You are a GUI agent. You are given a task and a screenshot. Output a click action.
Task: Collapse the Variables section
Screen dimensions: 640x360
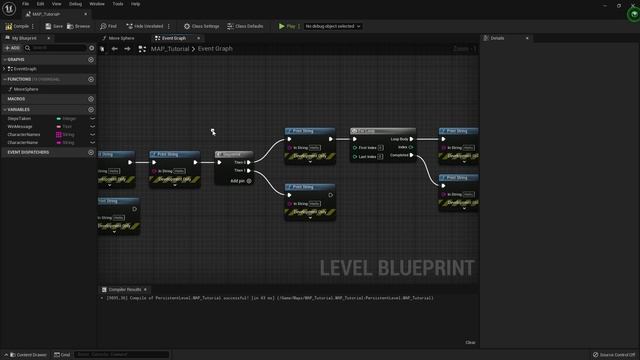point(4,109)
